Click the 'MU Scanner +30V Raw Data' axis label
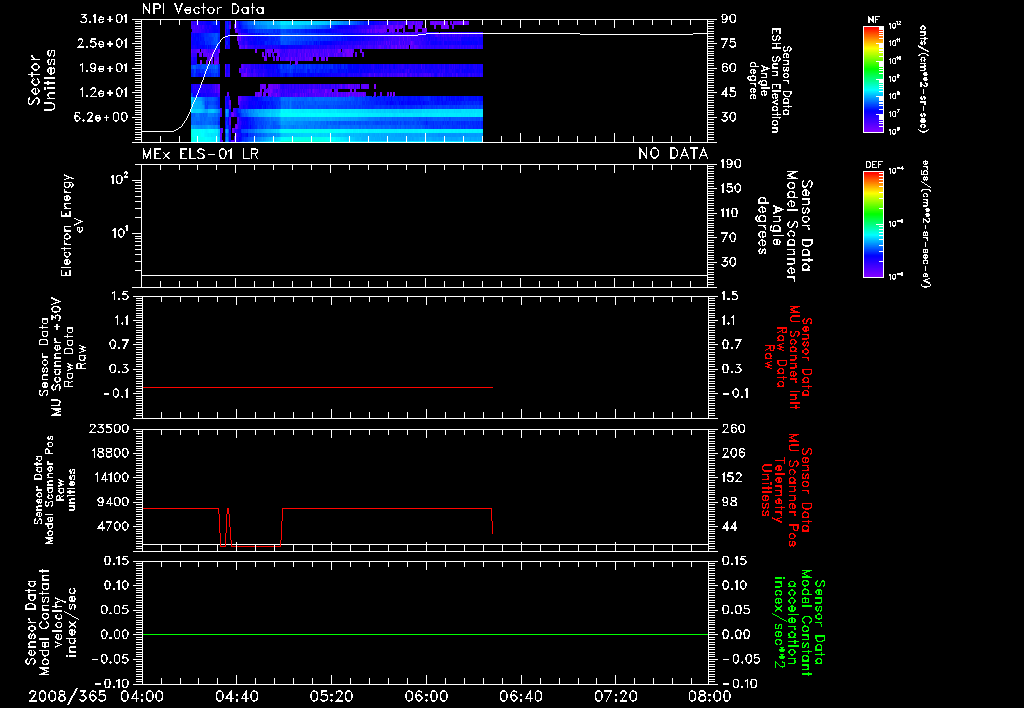 [x=62, y=357]
